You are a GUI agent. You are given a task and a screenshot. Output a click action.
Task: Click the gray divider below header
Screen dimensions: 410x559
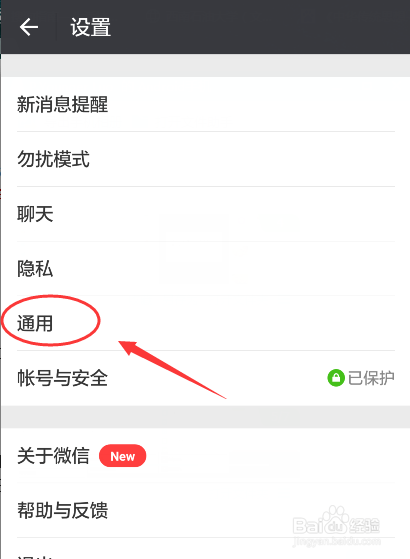click(x=205, y=66)
